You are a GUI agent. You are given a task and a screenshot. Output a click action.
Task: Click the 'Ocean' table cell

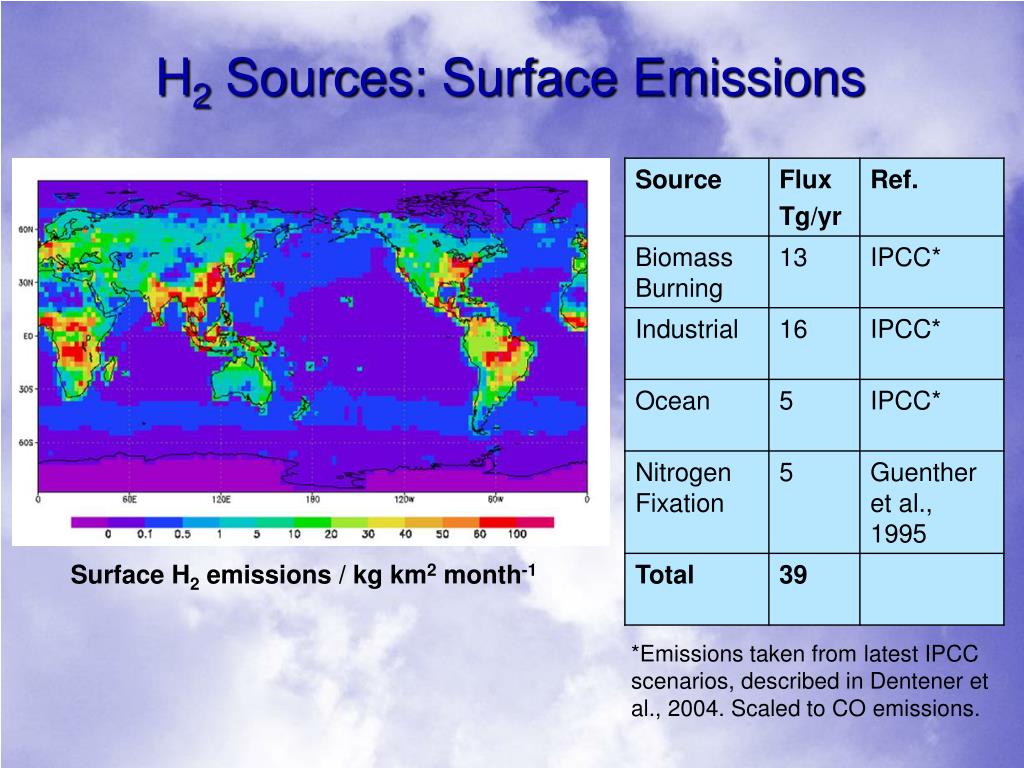pyautogui.click(x=697, y=415)
